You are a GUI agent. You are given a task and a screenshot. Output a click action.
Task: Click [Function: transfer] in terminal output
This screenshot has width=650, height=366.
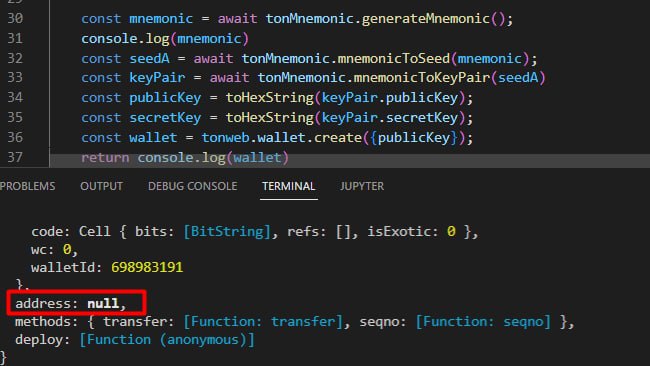tap(263, 322)
